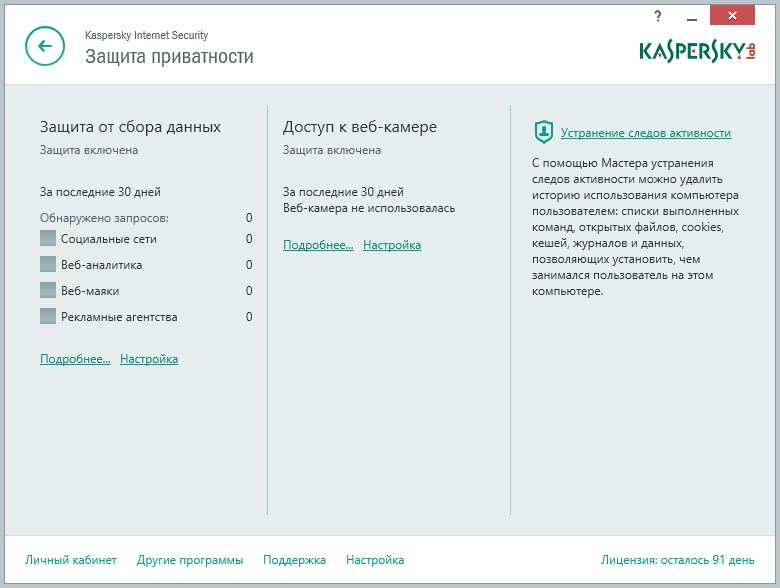
Task: Click the Kaspersky Internet Security title text
Action: [146, 35]
